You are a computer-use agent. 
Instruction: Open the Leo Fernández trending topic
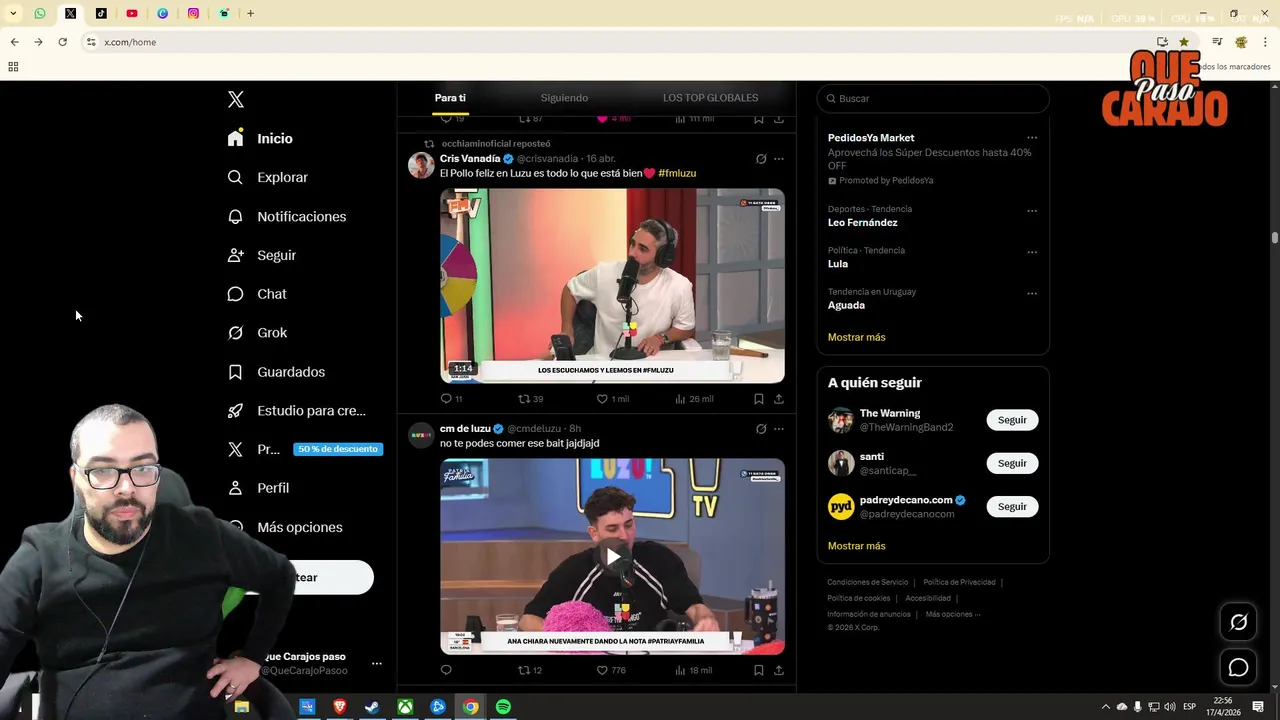[x=863, y=223]
